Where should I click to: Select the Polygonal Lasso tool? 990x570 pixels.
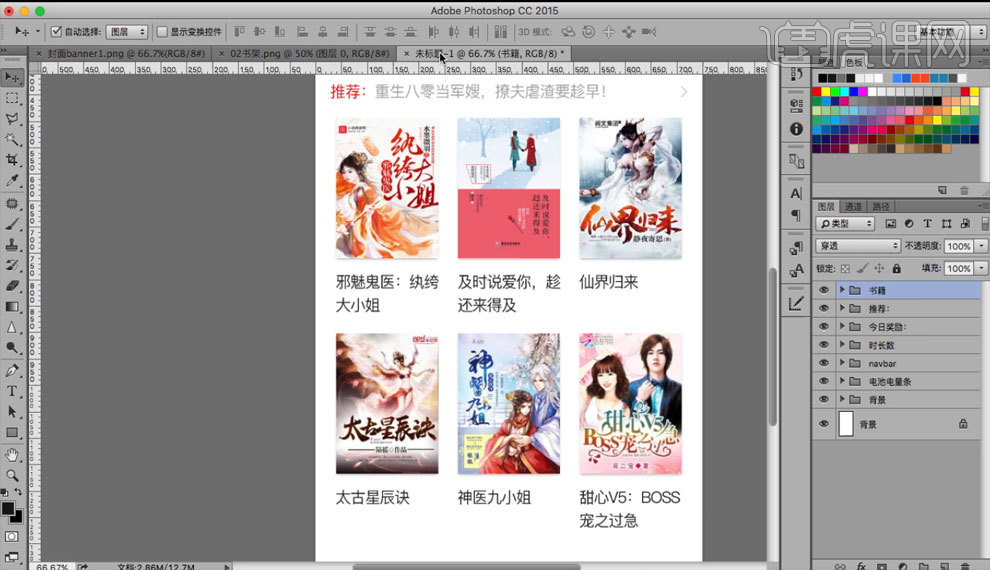(x=12, y=119)
